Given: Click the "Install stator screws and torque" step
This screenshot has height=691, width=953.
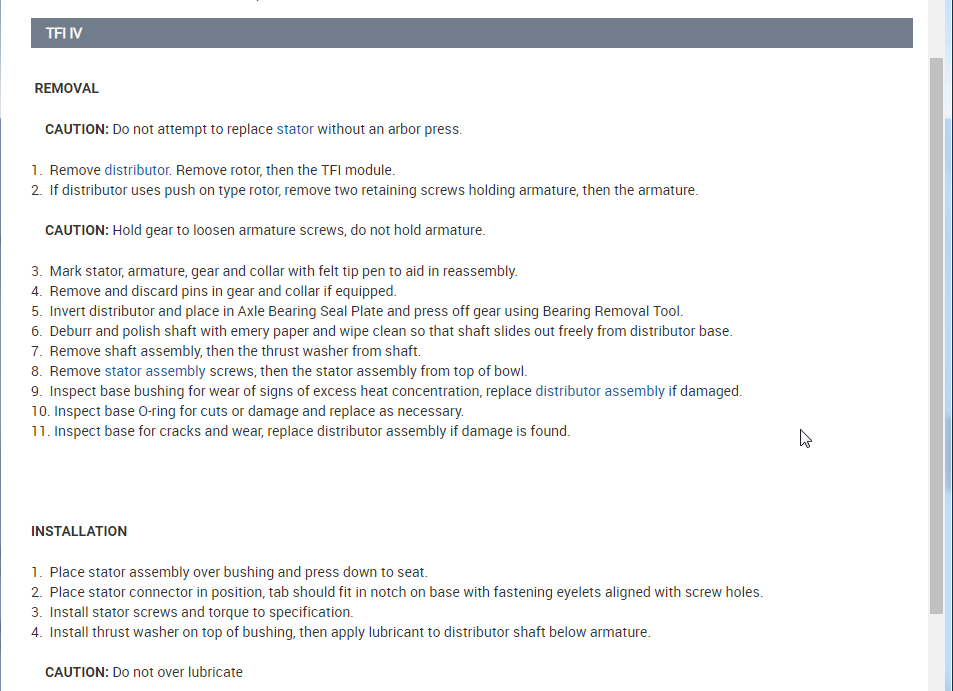Looking at the screenshot, I should coord(201,612).
